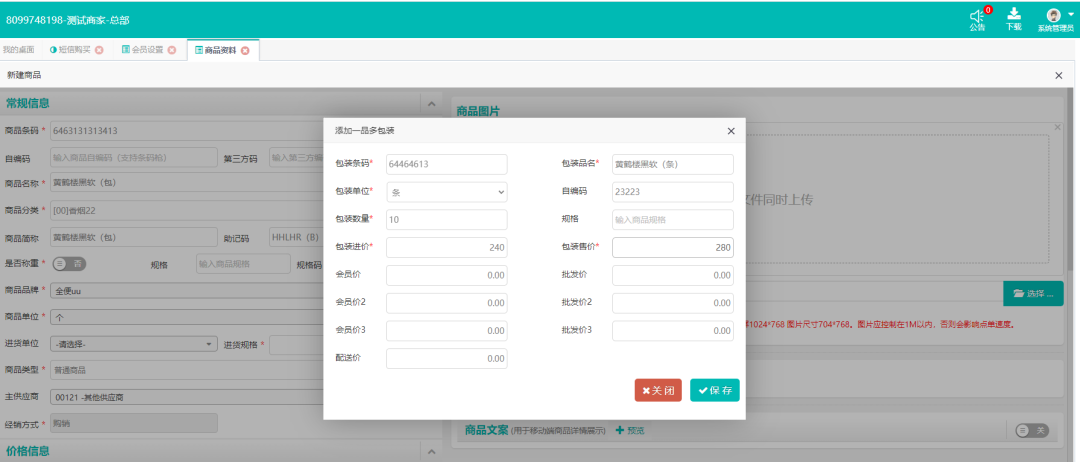
Task: Toggle the 商品文案 switch
Action: coord(1031,430)
